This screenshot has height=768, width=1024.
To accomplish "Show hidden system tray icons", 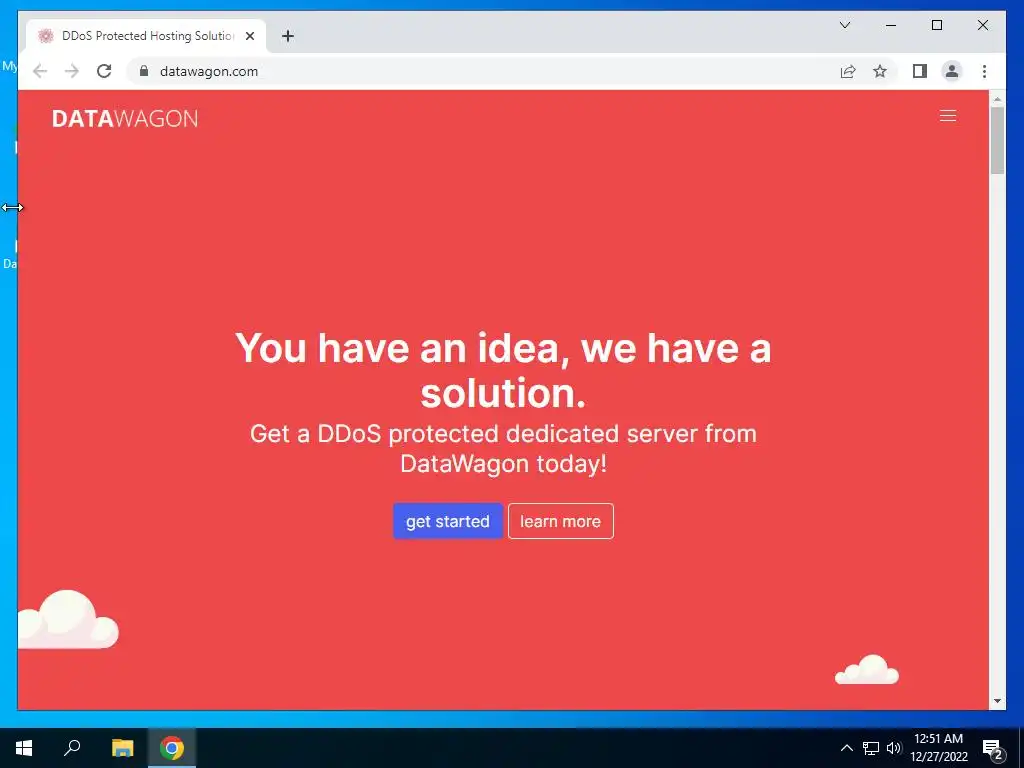I will pos(846,748).
